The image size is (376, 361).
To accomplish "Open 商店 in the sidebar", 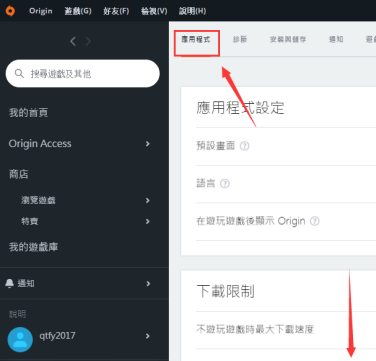I will click(x=19, y=174).
